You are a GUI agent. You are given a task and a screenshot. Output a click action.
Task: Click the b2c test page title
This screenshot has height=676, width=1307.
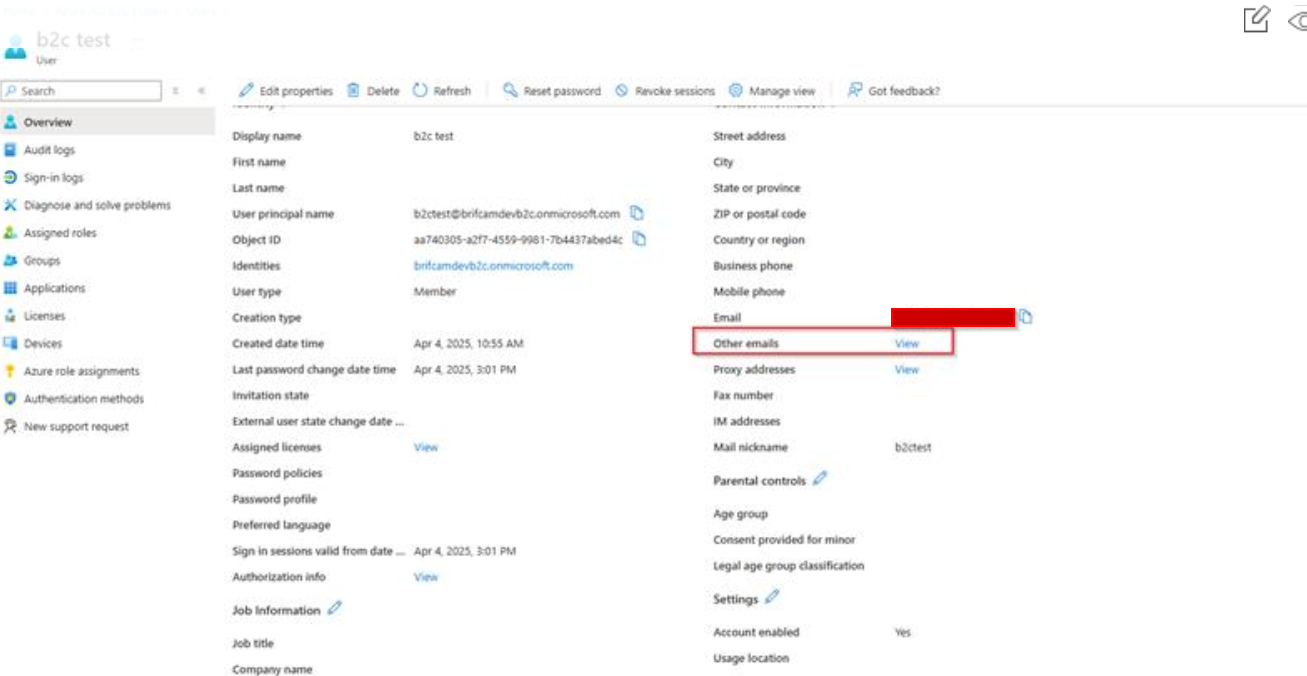point(74,40)
